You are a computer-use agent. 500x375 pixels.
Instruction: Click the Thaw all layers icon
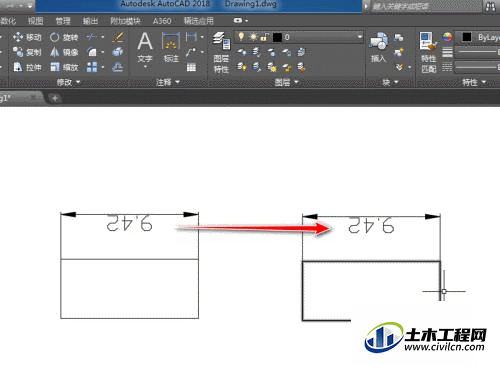[271, 67]
